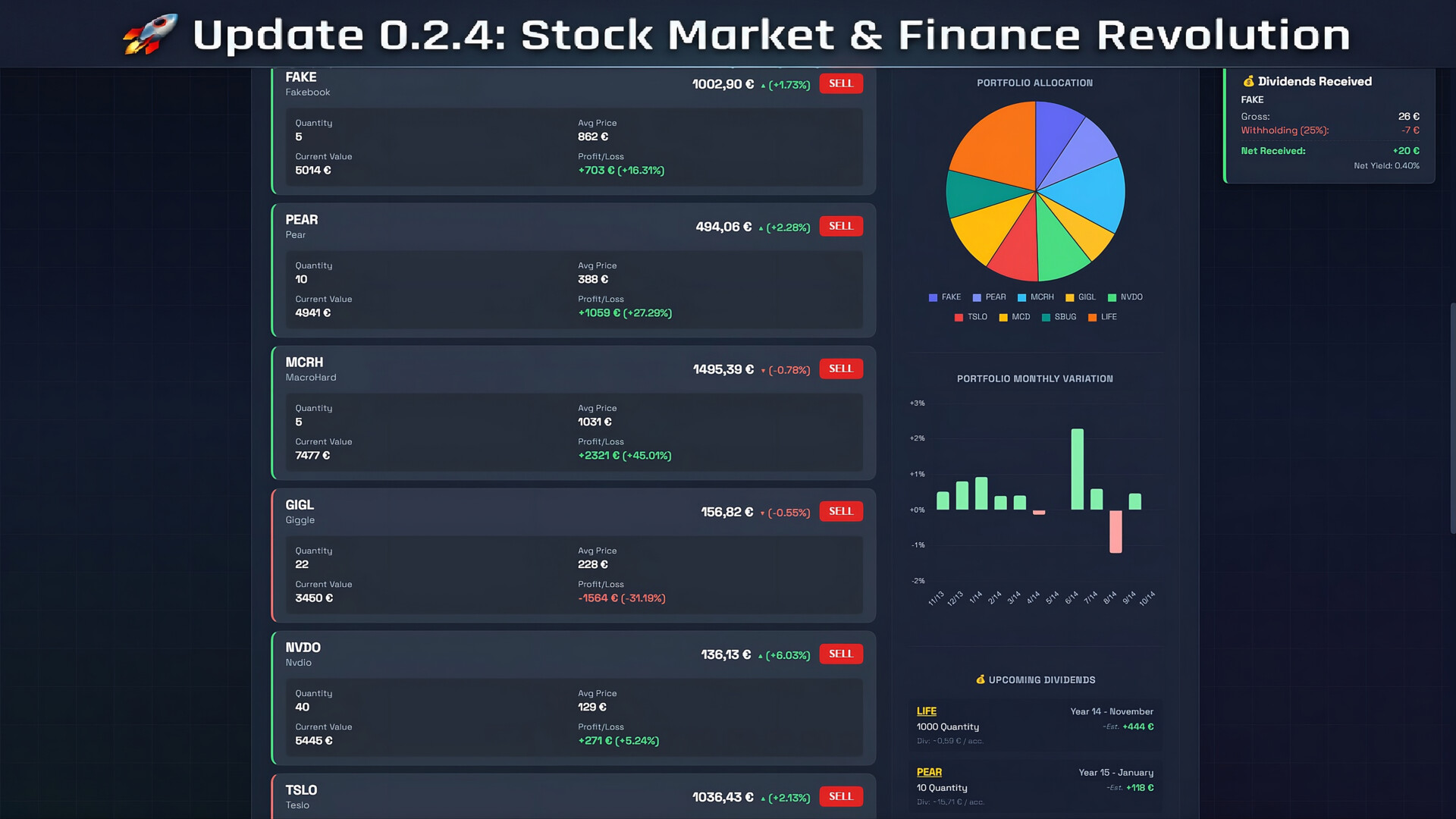The height and width of the screenshot is (819, 1456).
Task: Select the light blue MCRH pie slice
Action: [1089, 193]
